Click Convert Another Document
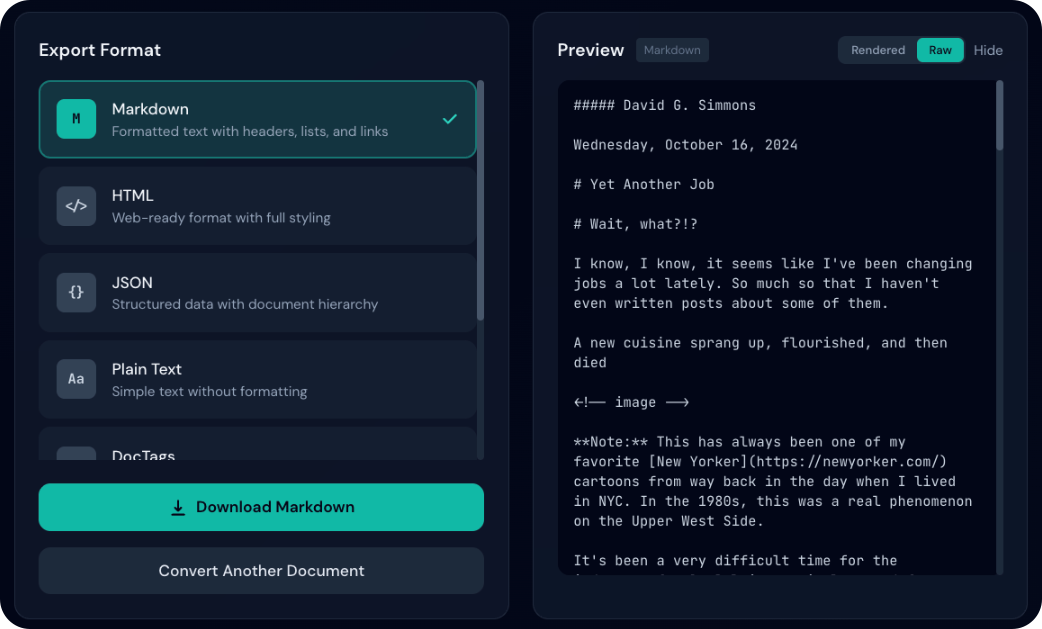Viewport: 1042px width, 629px height. pyautogui.click(x=261, y=570)
